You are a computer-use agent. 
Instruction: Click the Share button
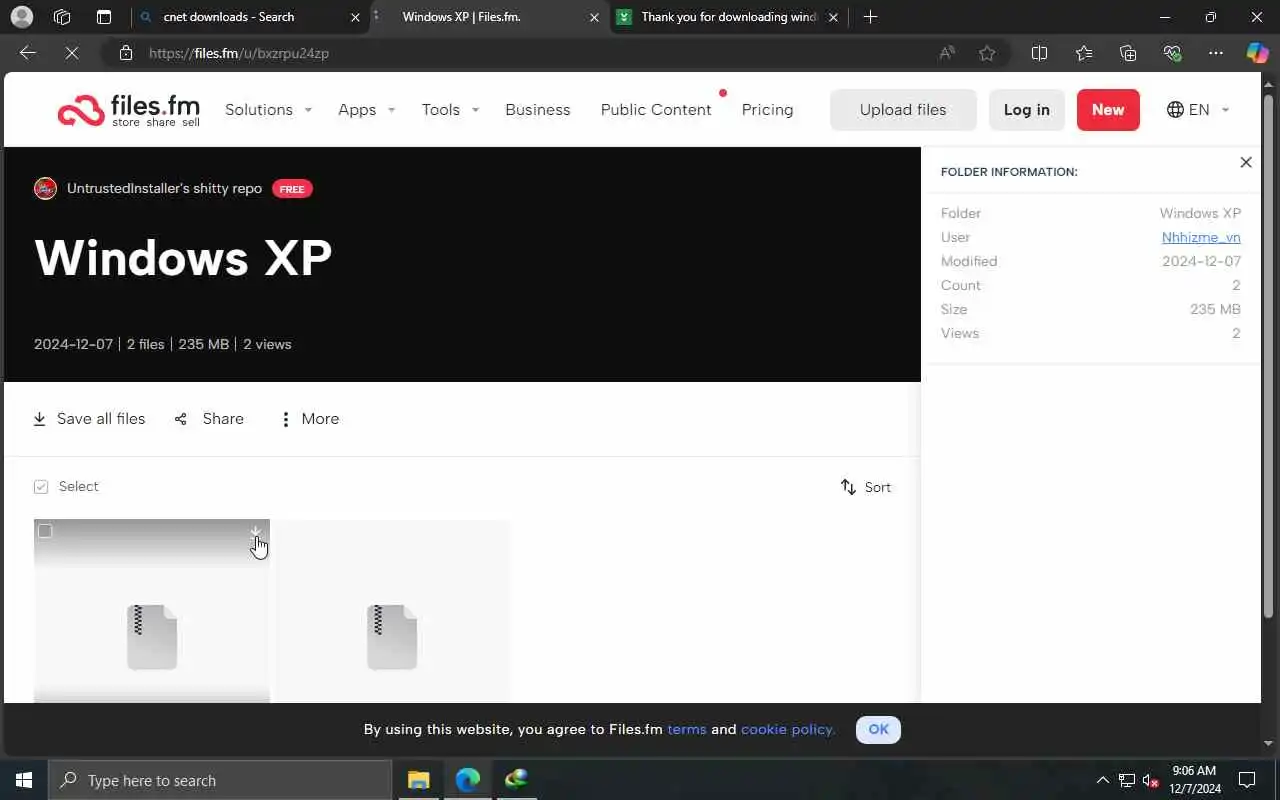tap(209, 419)
